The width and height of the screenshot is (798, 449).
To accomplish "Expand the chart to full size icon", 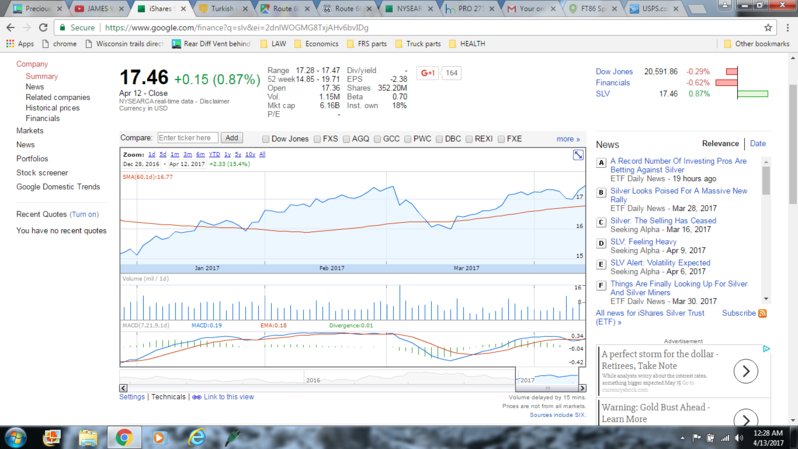I will coord(578,155).
